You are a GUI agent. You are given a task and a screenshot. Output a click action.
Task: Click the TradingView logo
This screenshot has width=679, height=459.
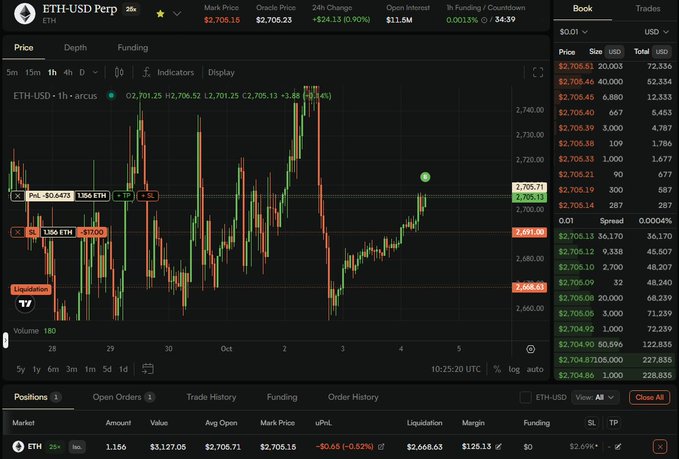point(25,304)
